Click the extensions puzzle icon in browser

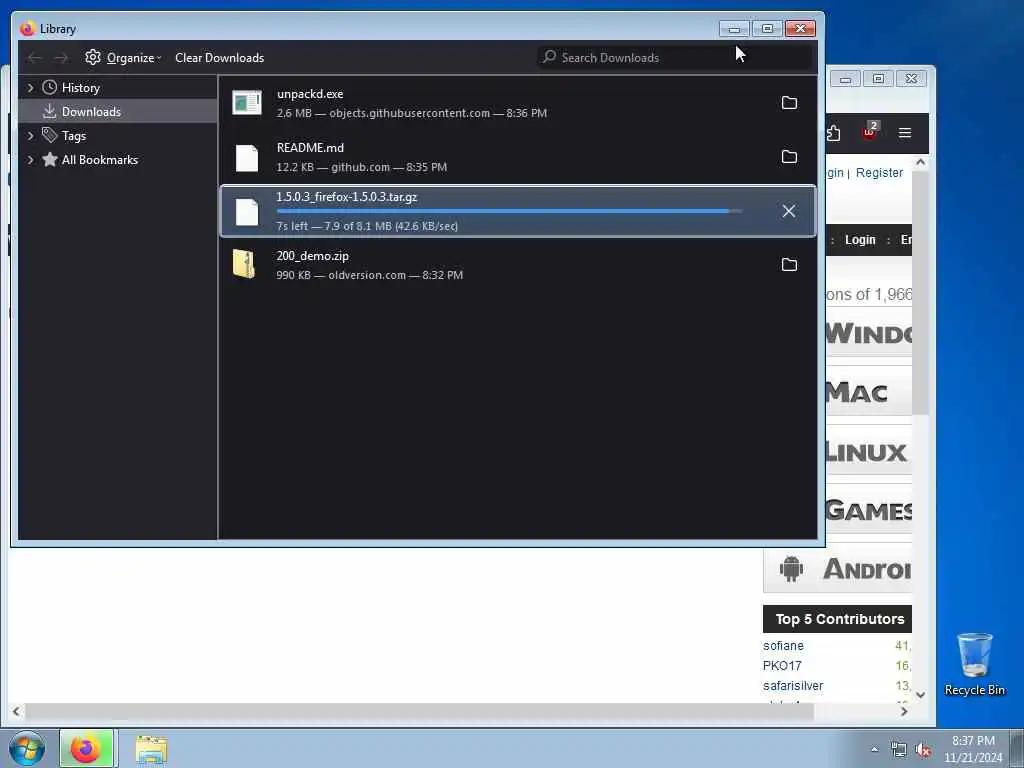click(x=833, y=133)
